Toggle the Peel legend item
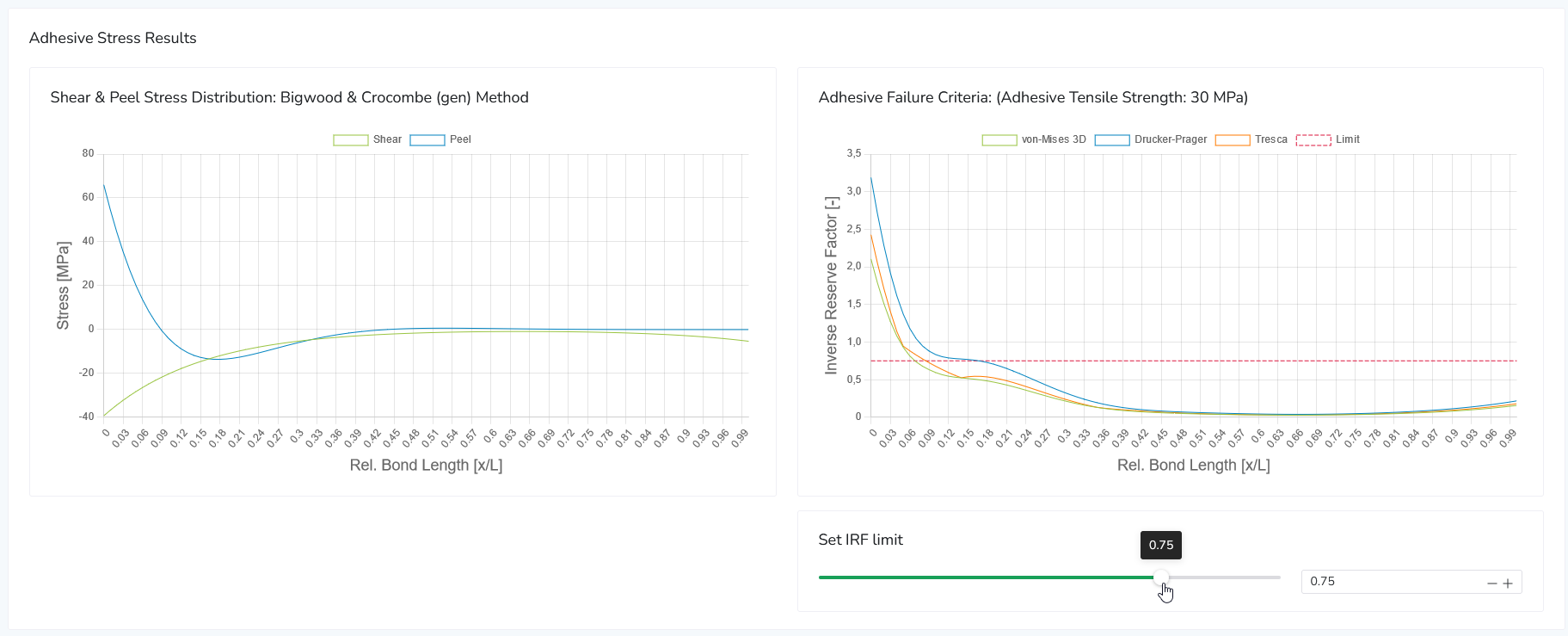The width and height of the screenshot is (1568, 636). click(440, 139)
